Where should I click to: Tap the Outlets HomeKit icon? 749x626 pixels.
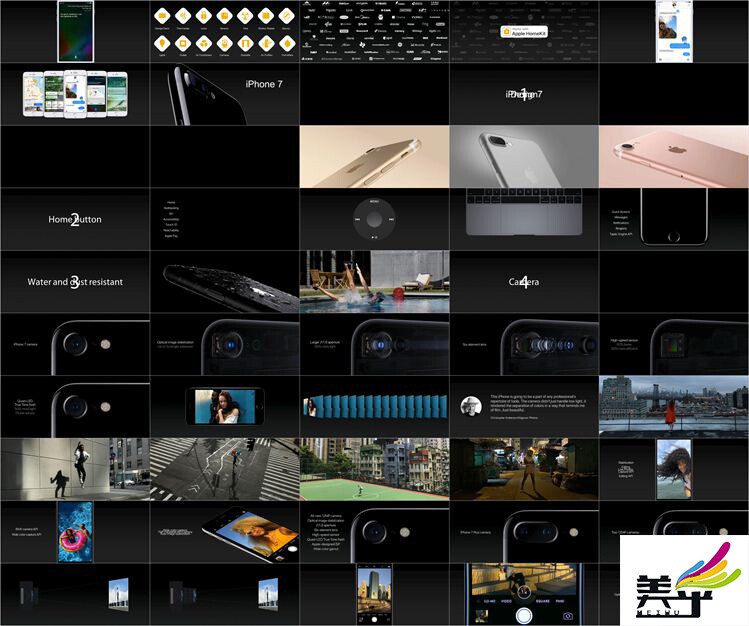[183, 43]
